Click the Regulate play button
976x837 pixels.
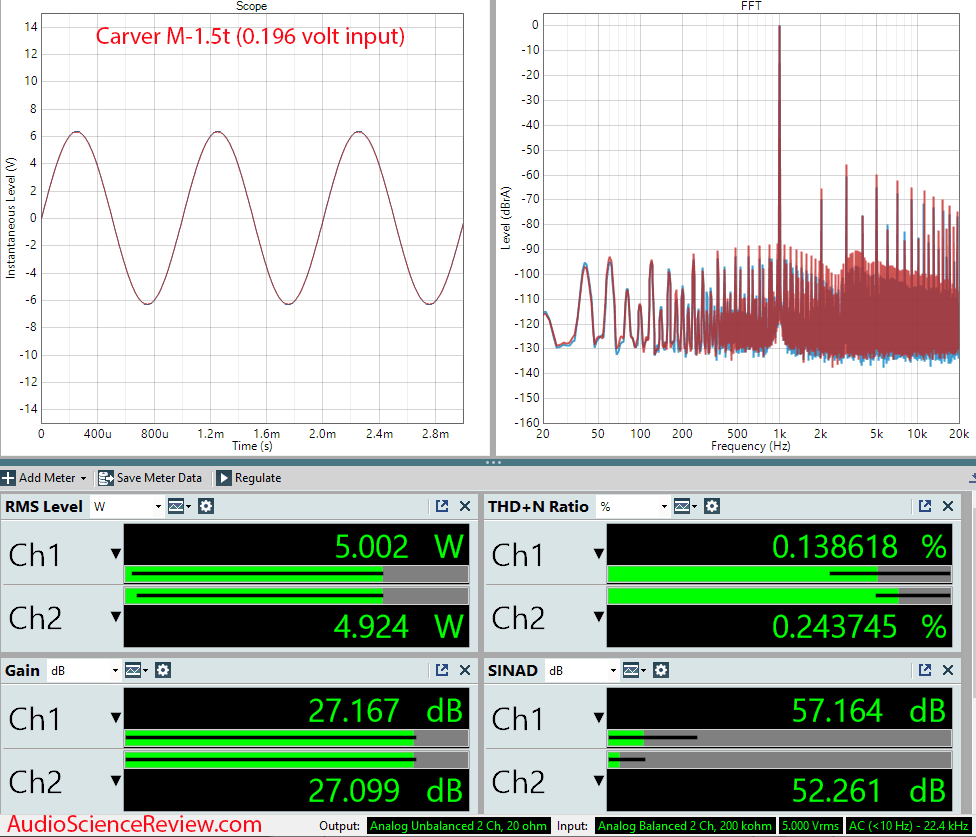tap(224, 478)
